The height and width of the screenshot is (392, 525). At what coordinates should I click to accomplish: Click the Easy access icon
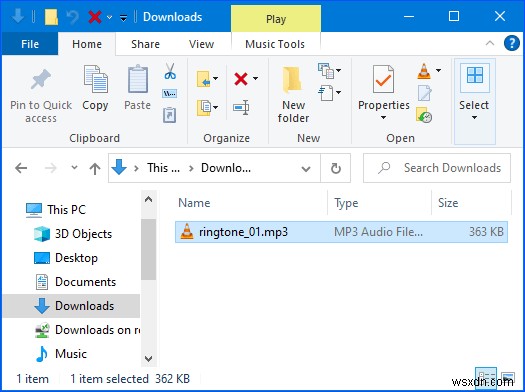pos(326,92)
